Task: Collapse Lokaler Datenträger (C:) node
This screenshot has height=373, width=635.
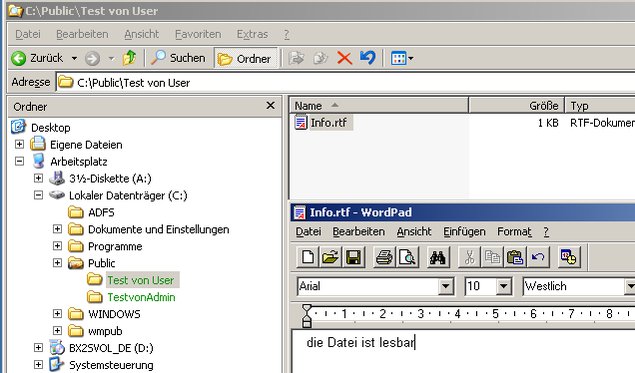Action: 38,195
